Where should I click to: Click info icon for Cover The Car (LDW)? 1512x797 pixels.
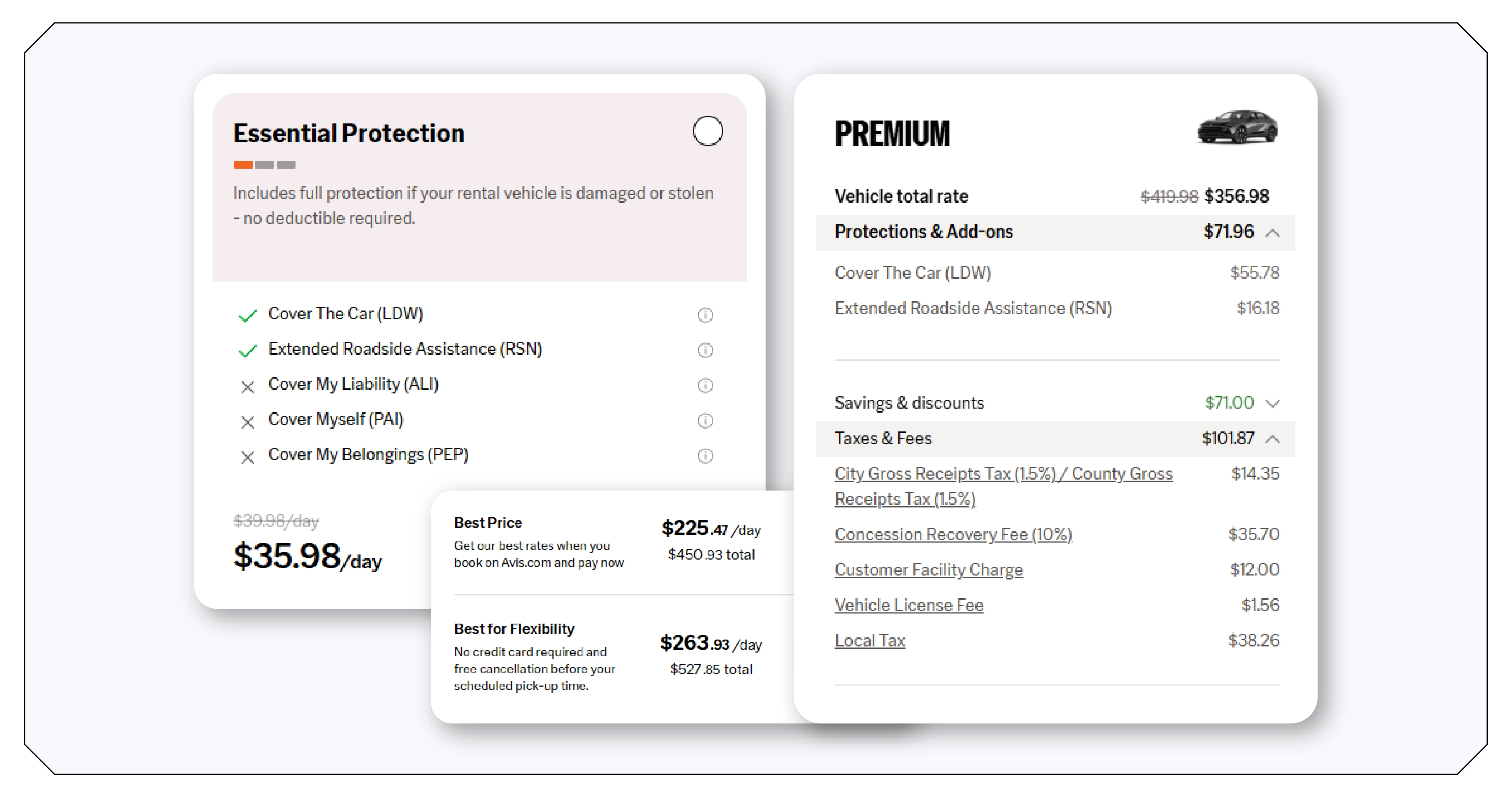tap(705, 315)
